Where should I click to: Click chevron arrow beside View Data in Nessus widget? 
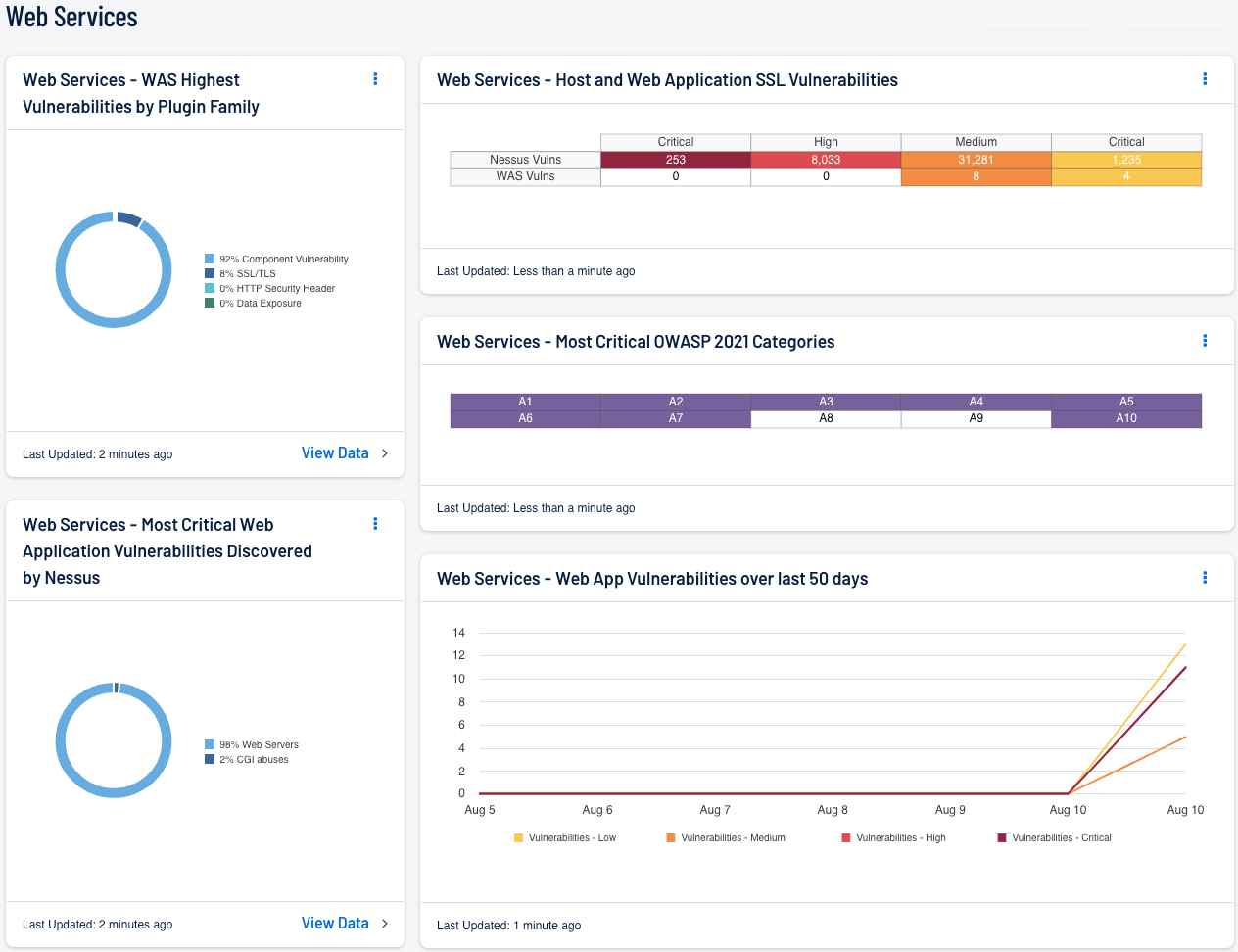point(385,924)
